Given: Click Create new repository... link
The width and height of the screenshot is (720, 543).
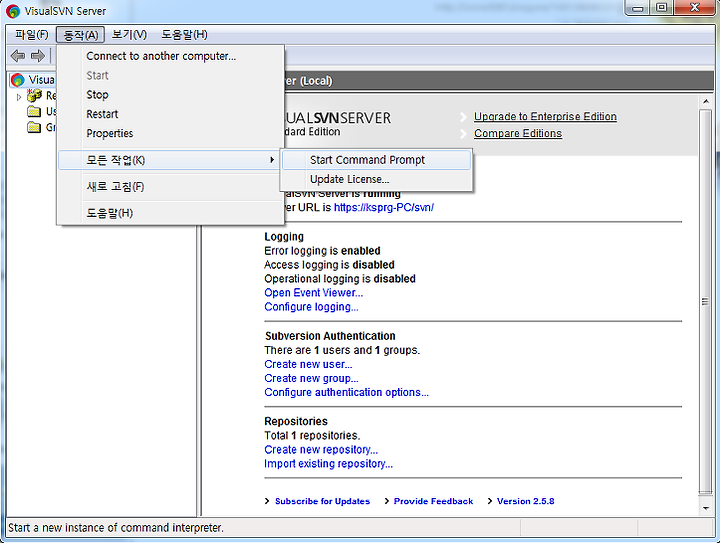Looking at the screenshot, I should [x=321, y=450].
